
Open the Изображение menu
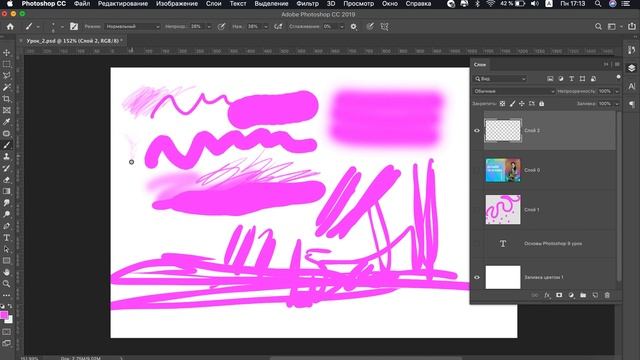pyautogui.click(x=177, y=4)
